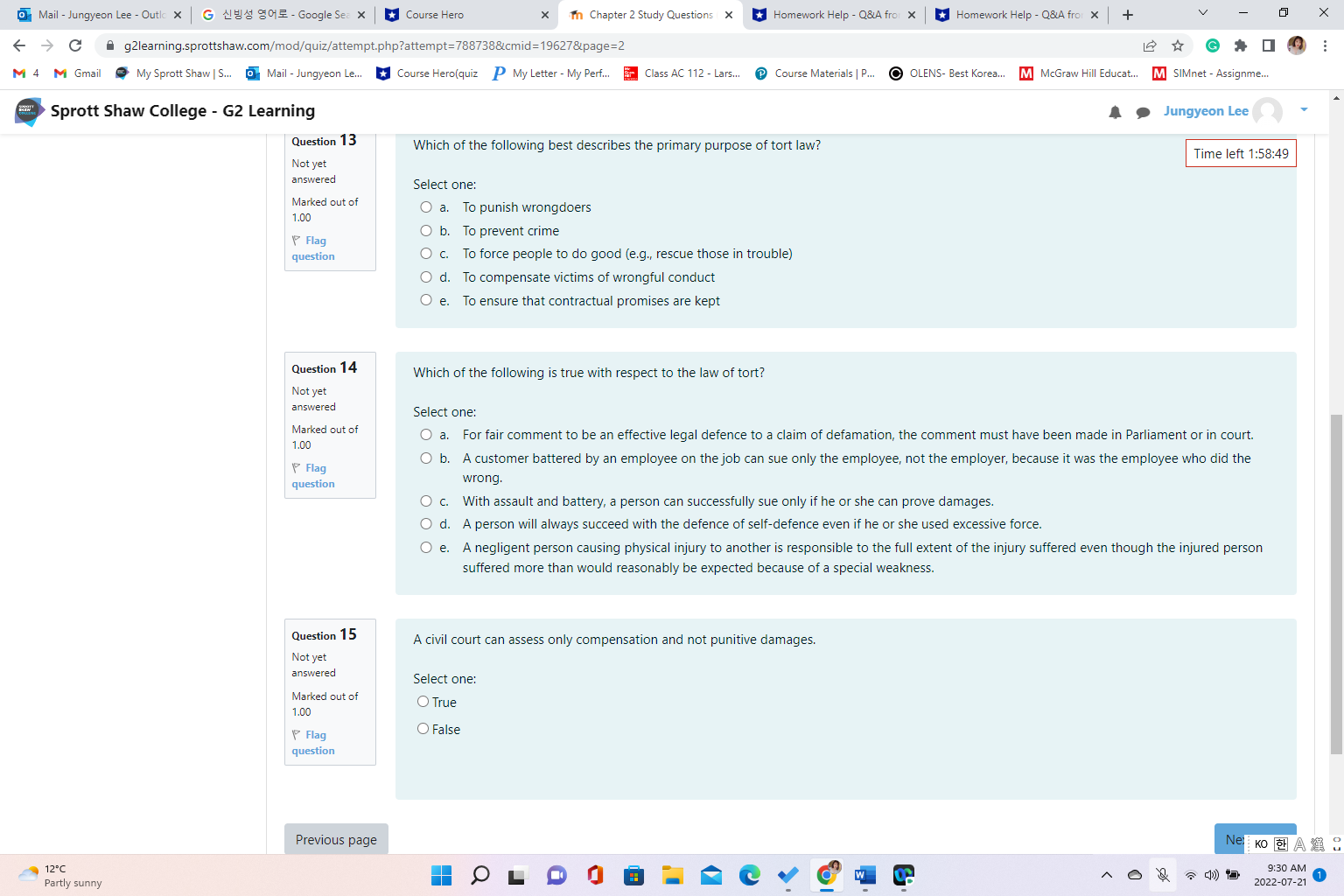Open the messages bubble icon next to Jungyeon Lee

(x=1144, y=111)
